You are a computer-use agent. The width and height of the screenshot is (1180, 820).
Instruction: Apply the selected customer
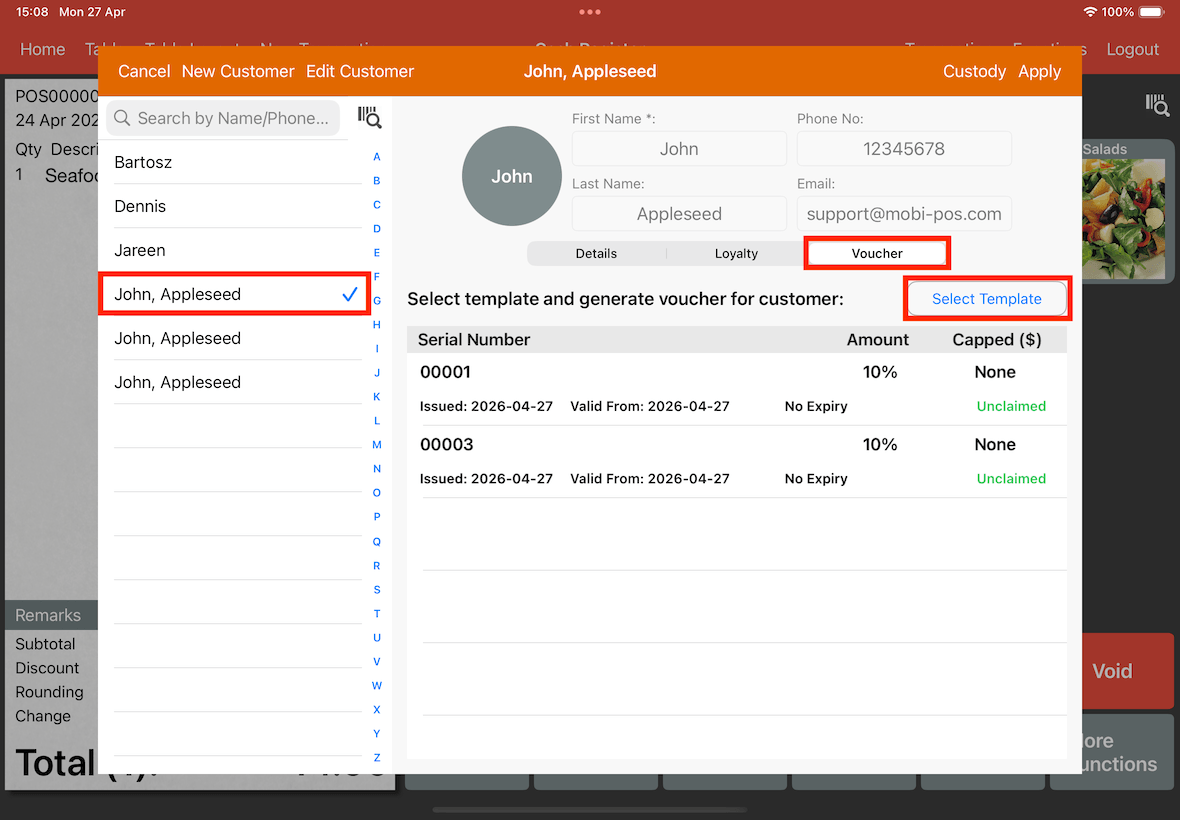[x=1039, y=71]
